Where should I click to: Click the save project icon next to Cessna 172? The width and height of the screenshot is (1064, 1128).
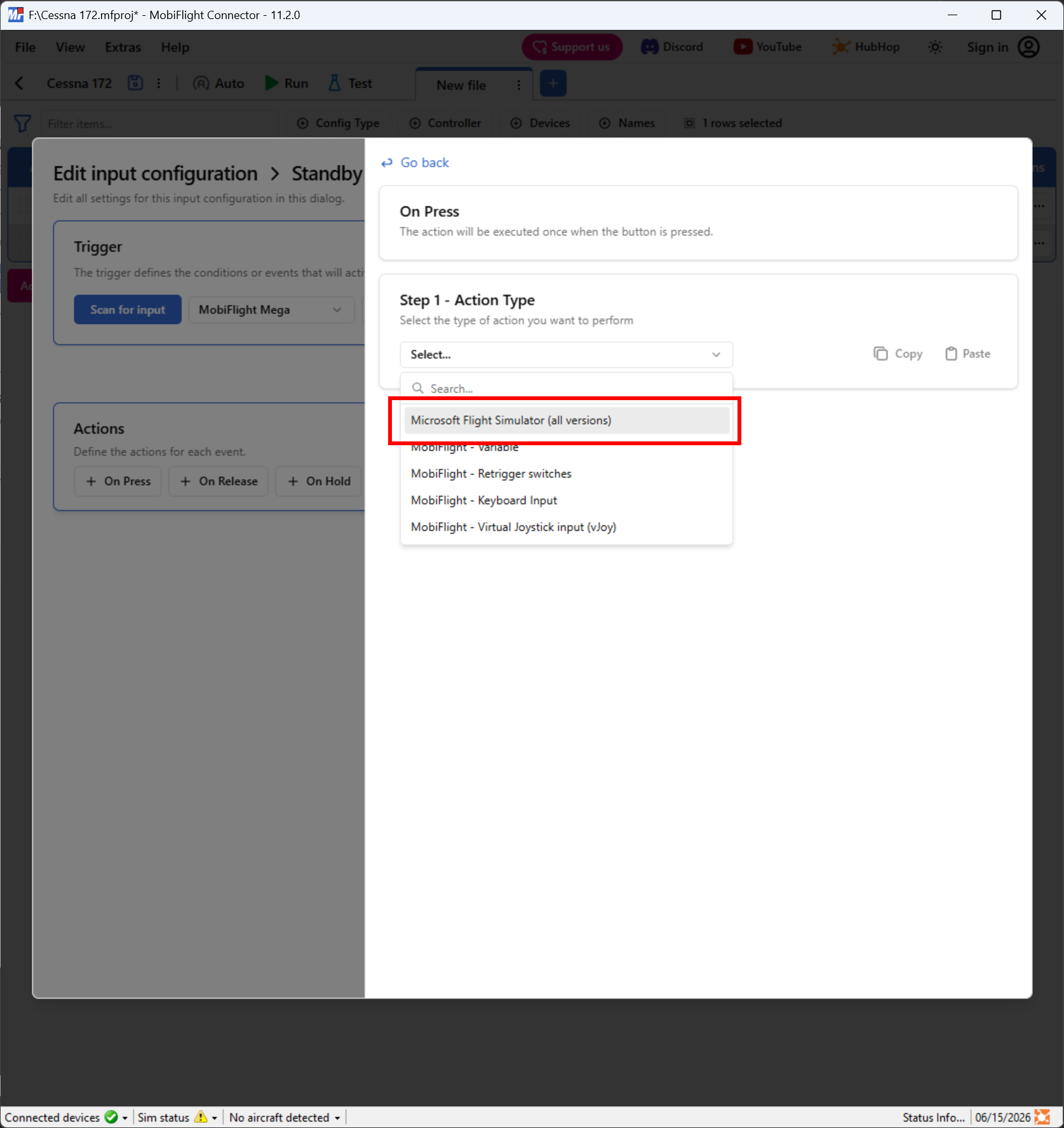point(135,83)
